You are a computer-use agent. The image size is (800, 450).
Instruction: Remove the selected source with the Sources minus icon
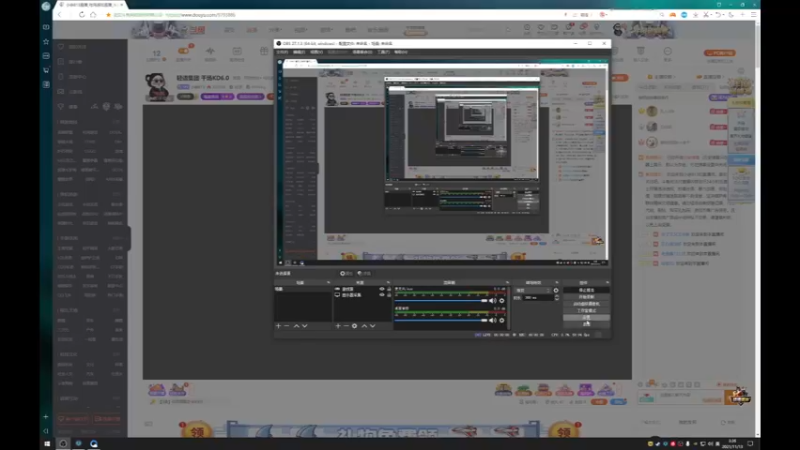(x=346, y=326)
